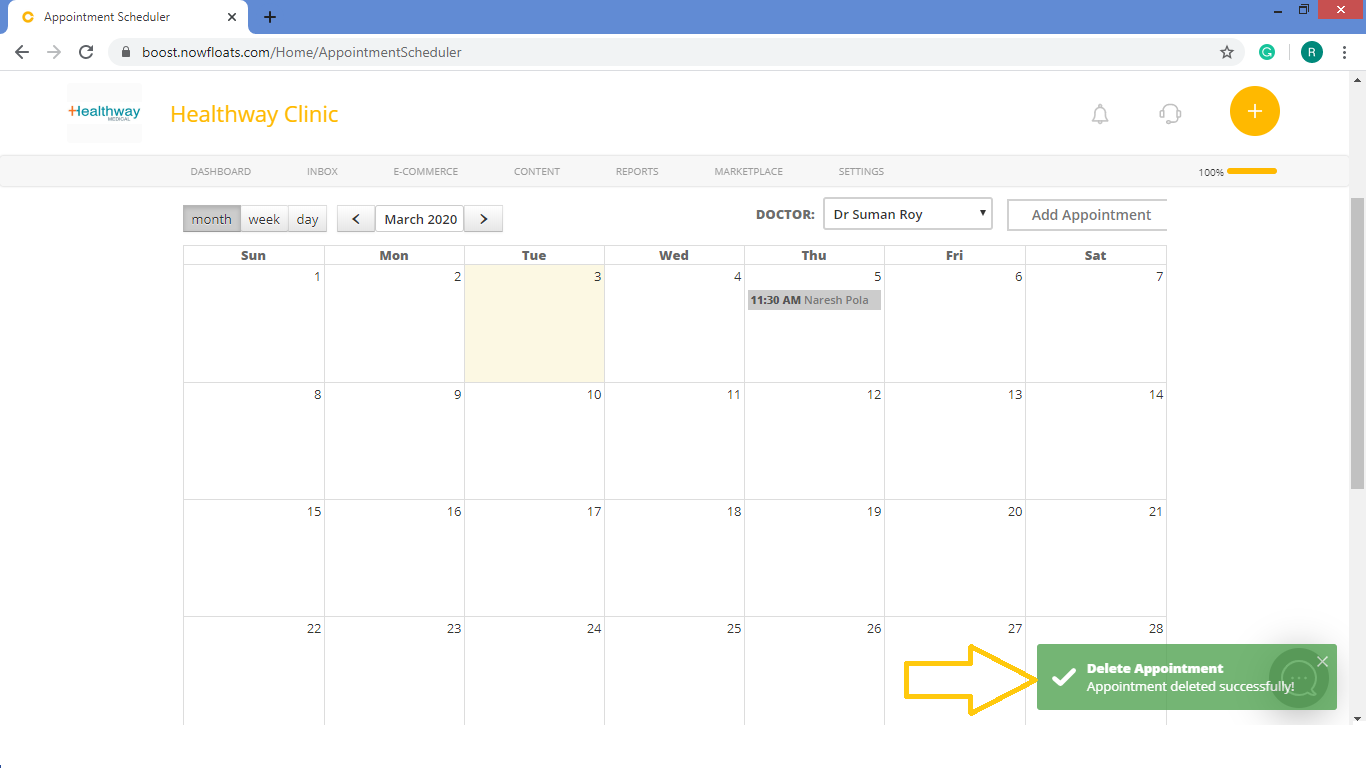
Task: Go to previous month
Action: 356,219
